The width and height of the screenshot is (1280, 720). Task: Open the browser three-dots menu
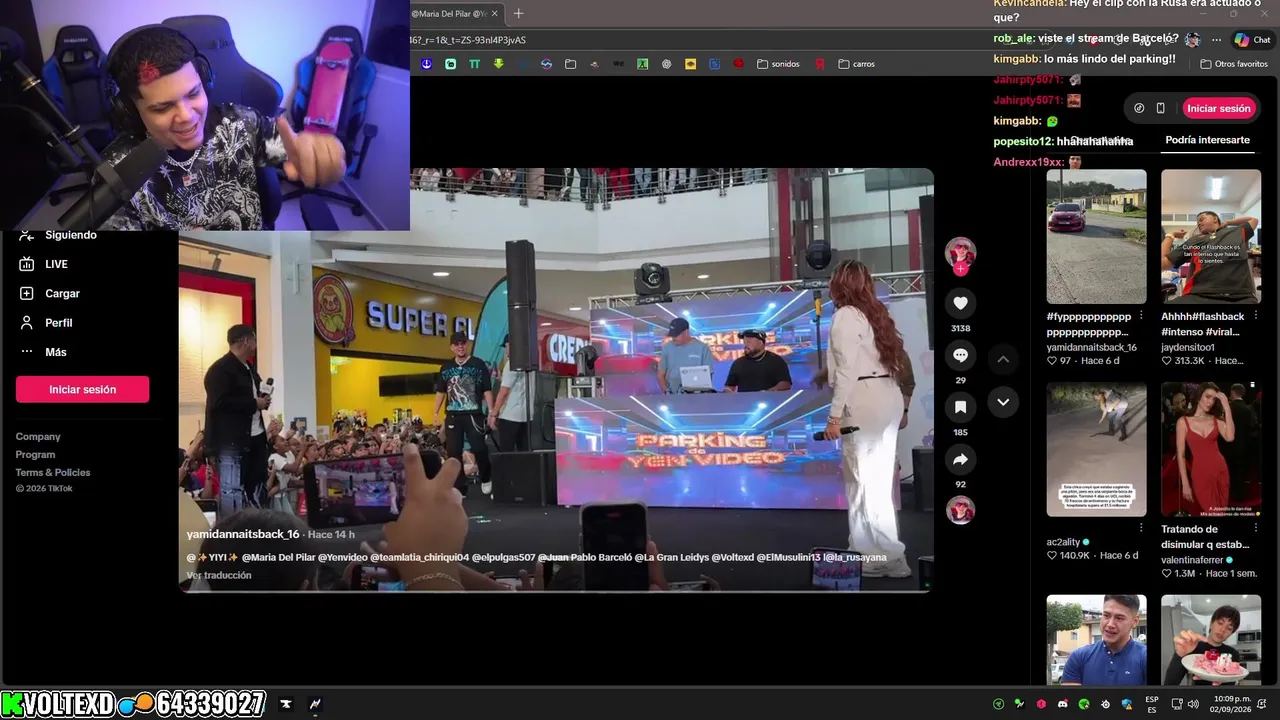point(1216,40)
